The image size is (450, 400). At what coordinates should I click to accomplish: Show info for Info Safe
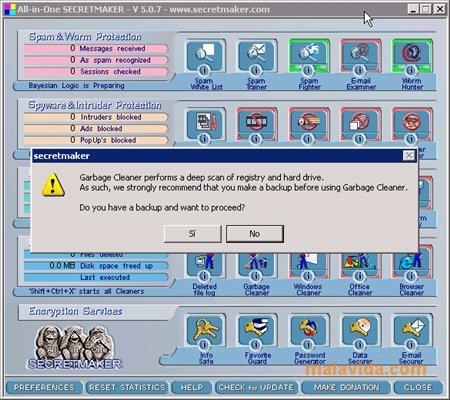[204, 344]
